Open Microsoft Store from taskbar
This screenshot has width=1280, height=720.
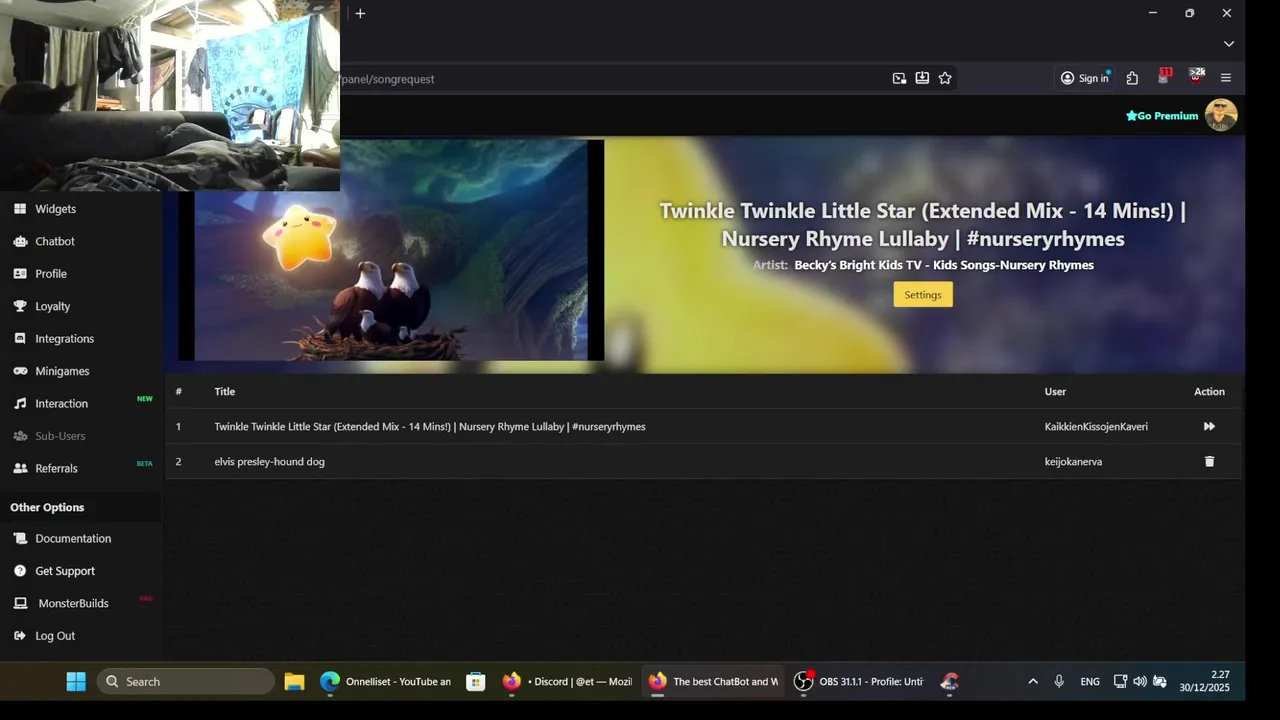tap(476, 681)
